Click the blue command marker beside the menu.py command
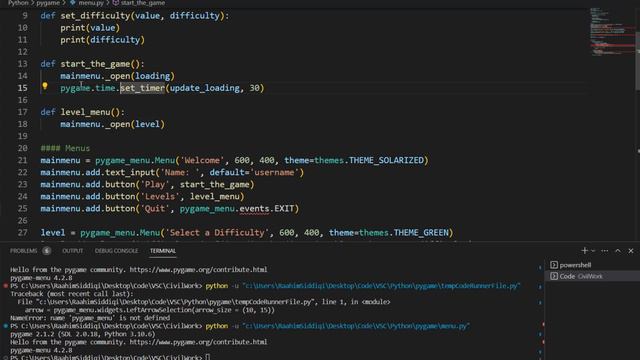Screen dimensions: 640x360 pyautogui.click(x=6, y=326)
